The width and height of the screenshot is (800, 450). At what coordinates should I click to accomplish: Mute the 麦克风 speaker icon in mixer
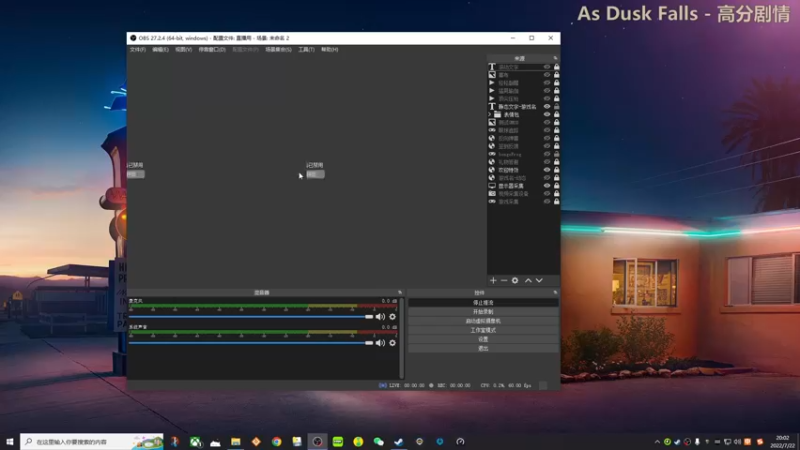point(380,317)
